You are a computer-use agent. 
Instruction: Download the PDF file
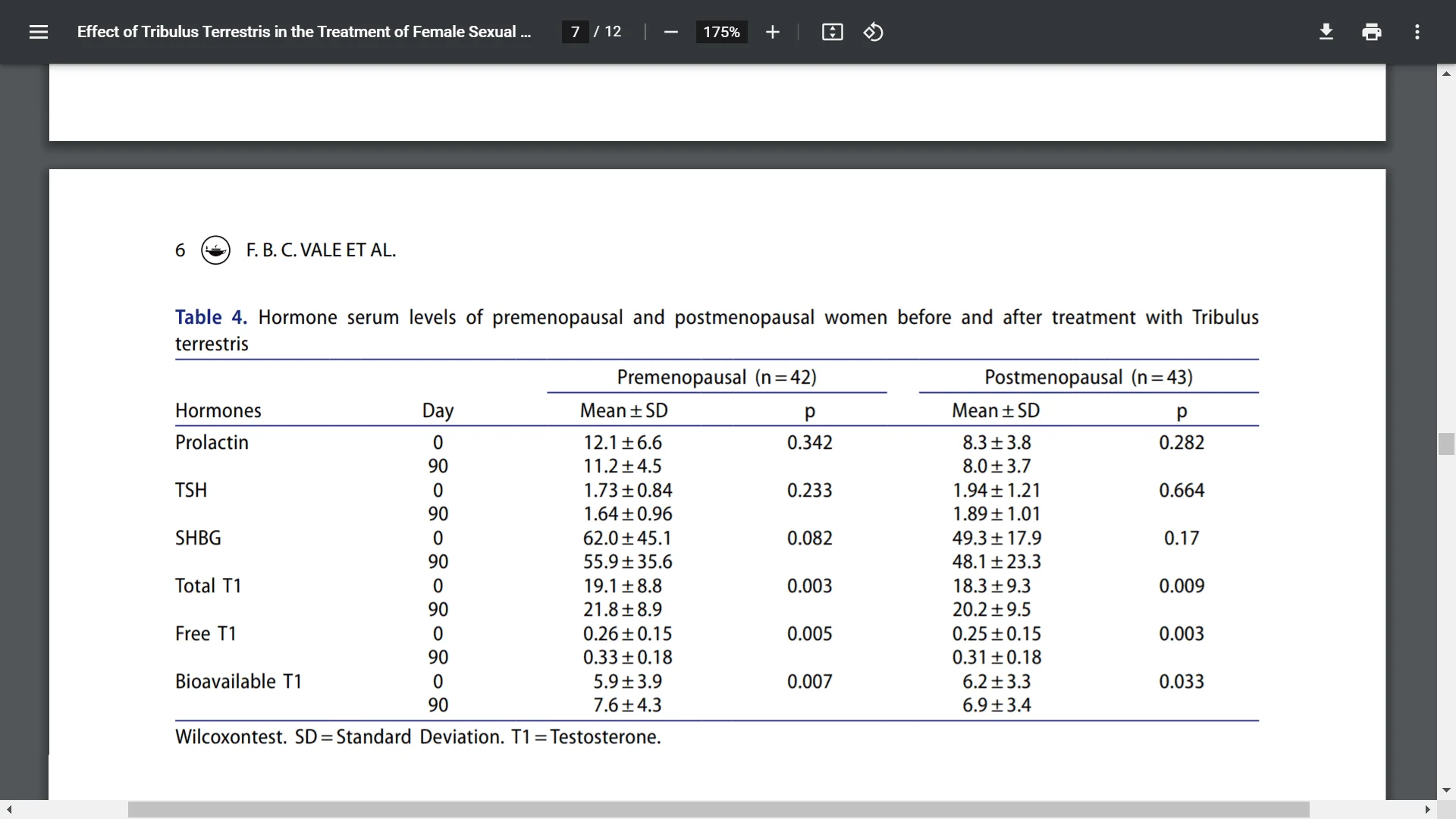pyautogui.click(x=1326, y=32)
